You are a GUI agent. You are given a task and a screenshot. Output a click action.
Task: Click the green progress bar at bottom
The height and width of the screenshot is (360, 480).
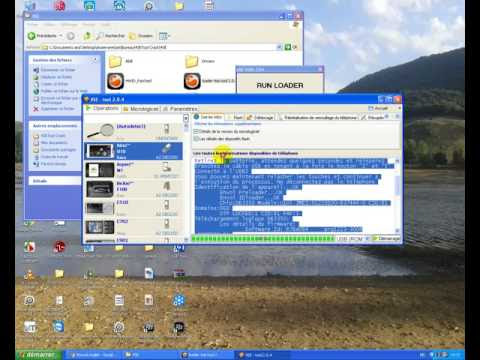(x=263, y=239)
